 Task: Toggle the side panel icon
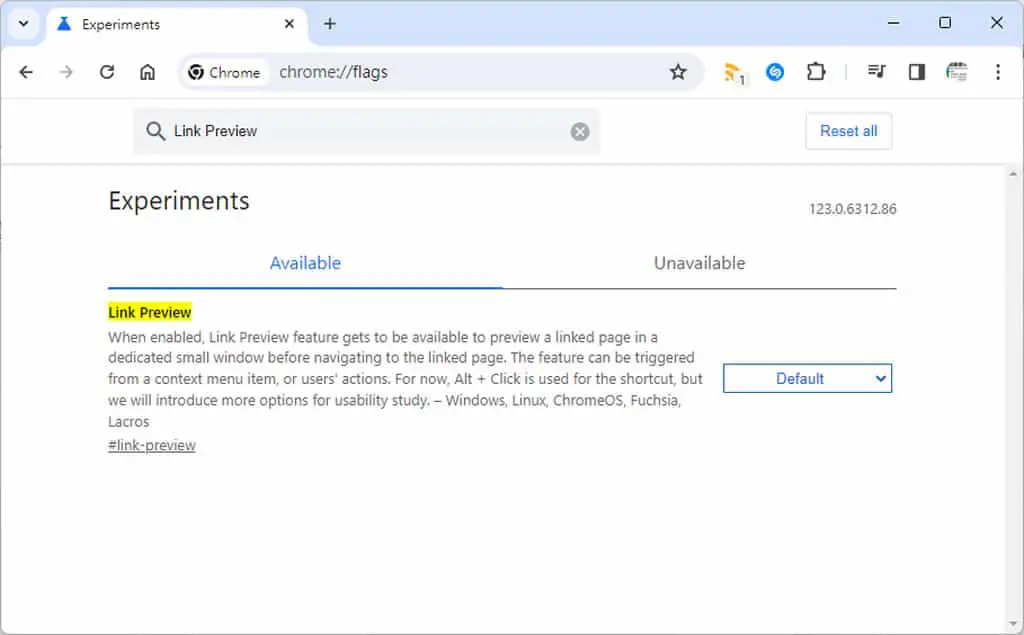point(917,72)
